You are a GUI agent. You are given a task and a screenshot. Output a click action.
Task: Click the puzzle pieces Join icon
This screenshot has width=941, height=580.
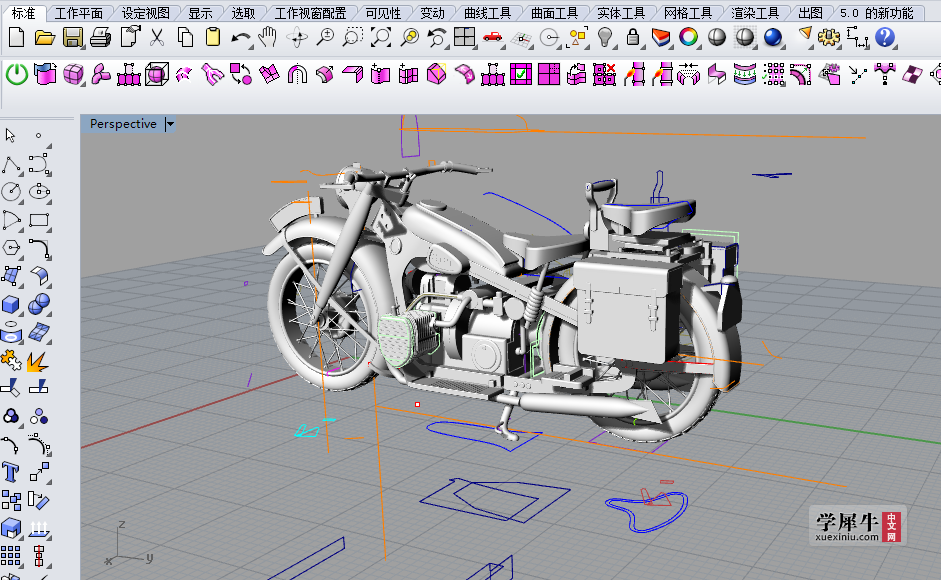click(x=11, y=361)
